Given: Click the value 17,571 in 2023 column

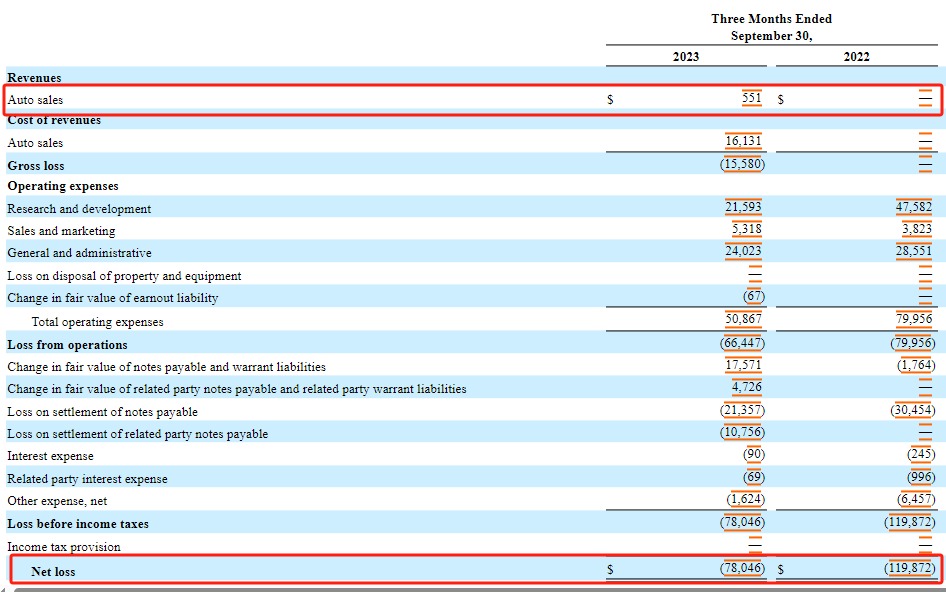Looking at the screenshot, I should (x=743, y=365).
